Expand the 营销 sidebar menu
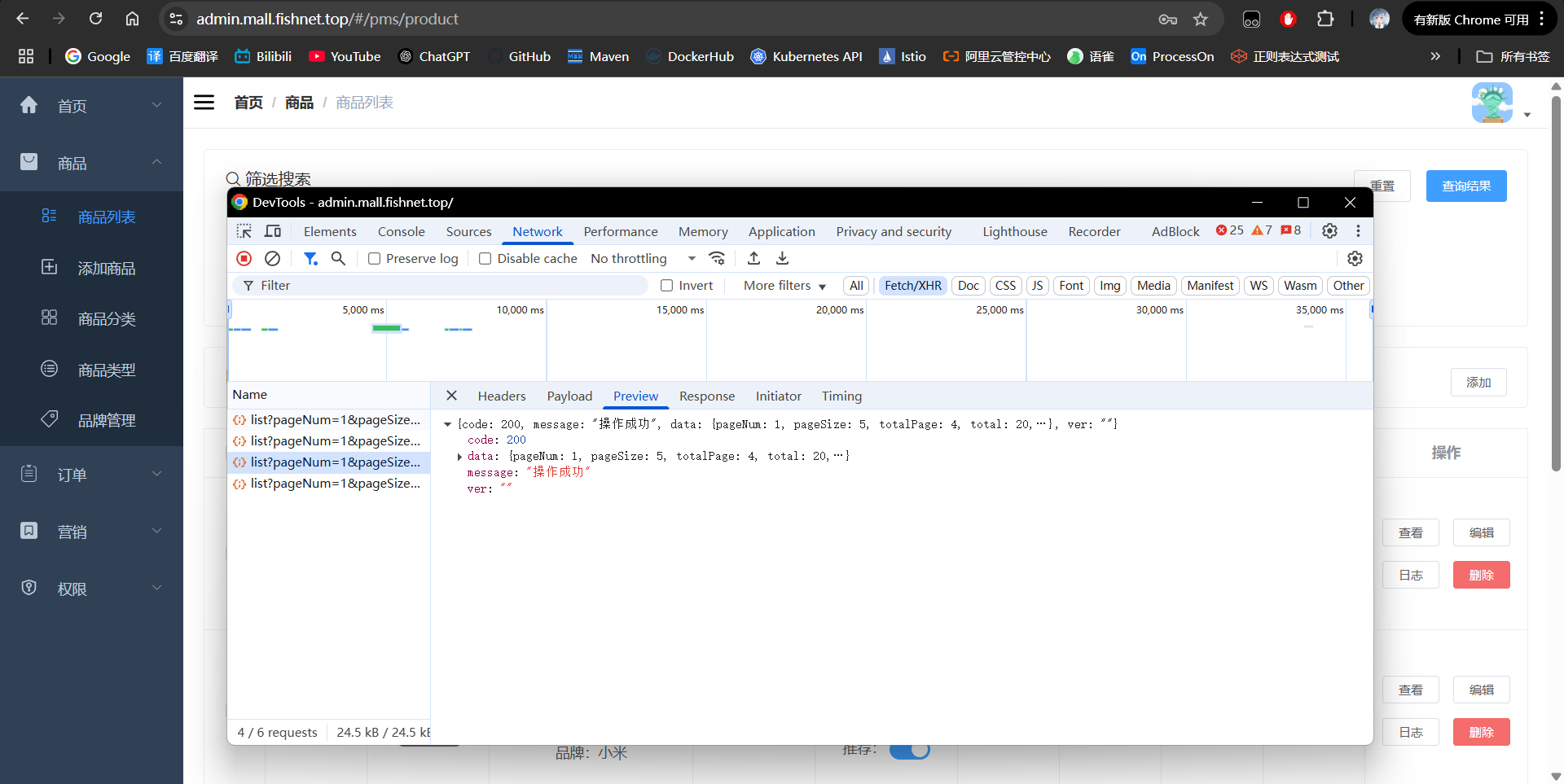 click(x=91, y=531)
